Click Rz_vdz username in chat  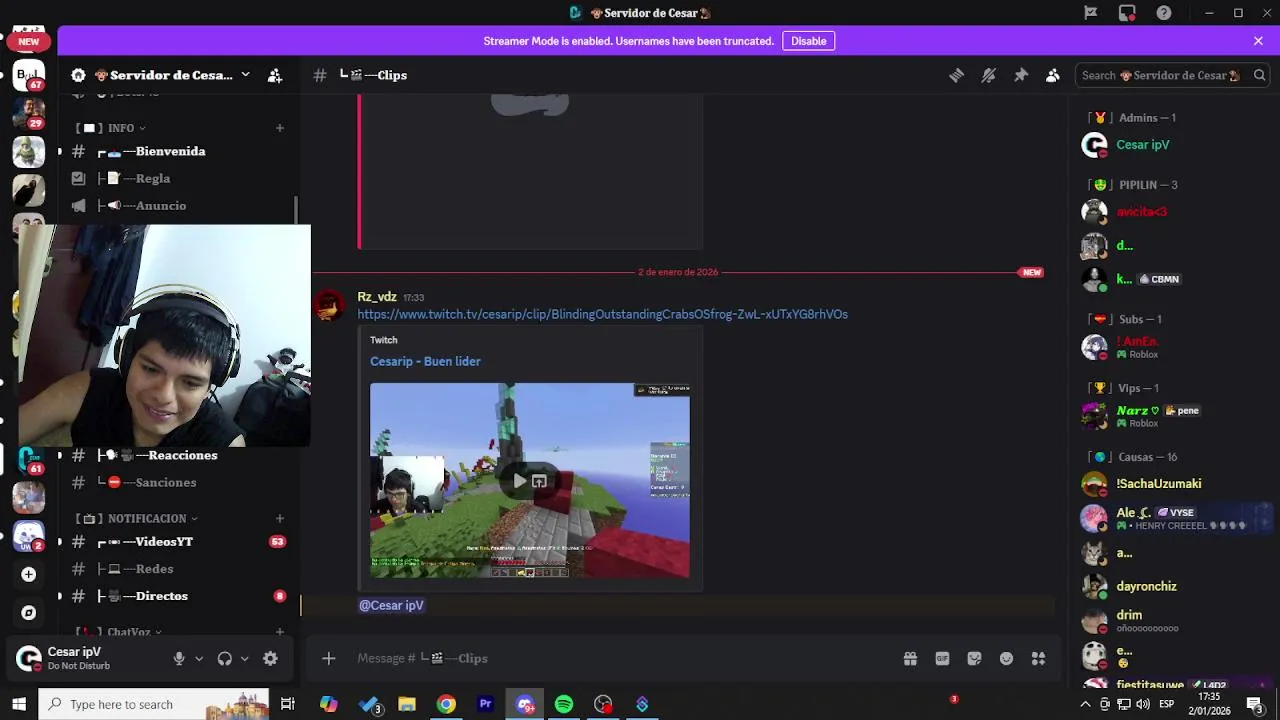pyautogui.click(x=377, y=297)
